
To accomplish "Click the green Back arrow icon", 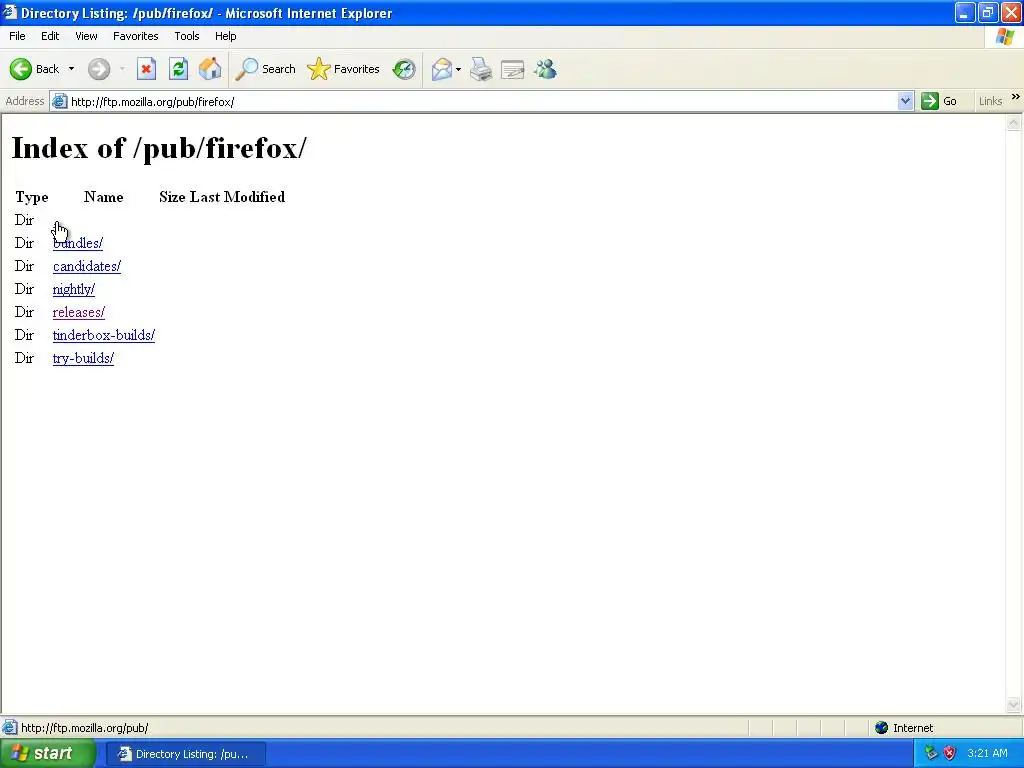I will point(21,69).
